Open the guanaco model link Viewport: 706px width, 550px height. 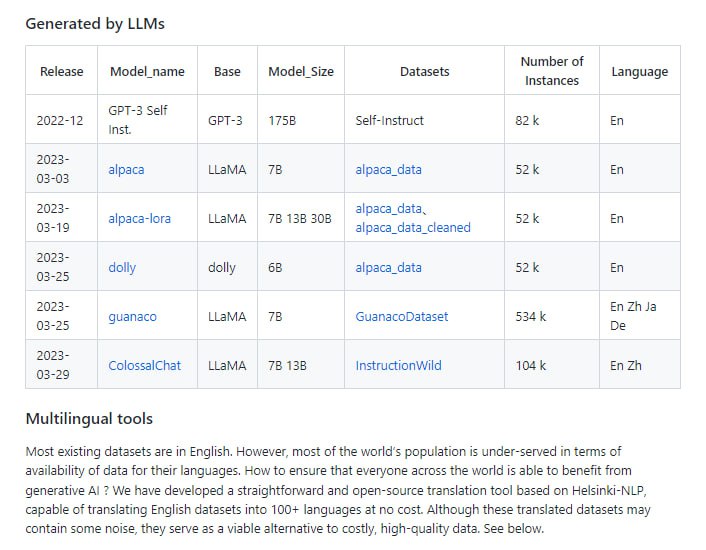pos(132,316)
